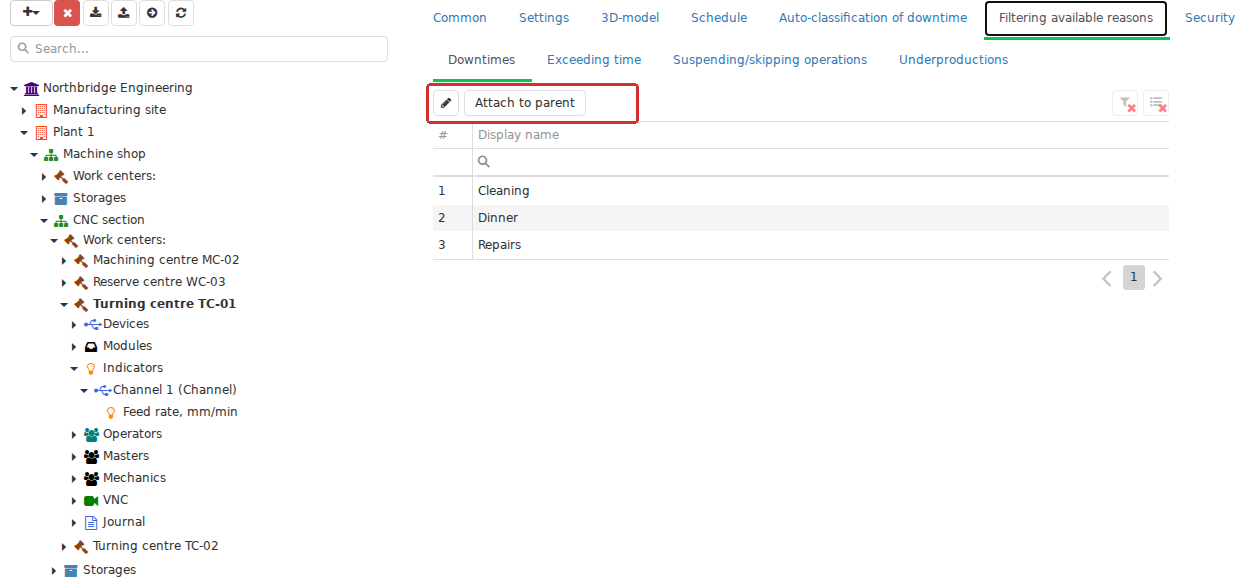Screen dimensions: 1246x581
Task: Open Auto-classification of downtime tab
Action: (x=873, y=18)
